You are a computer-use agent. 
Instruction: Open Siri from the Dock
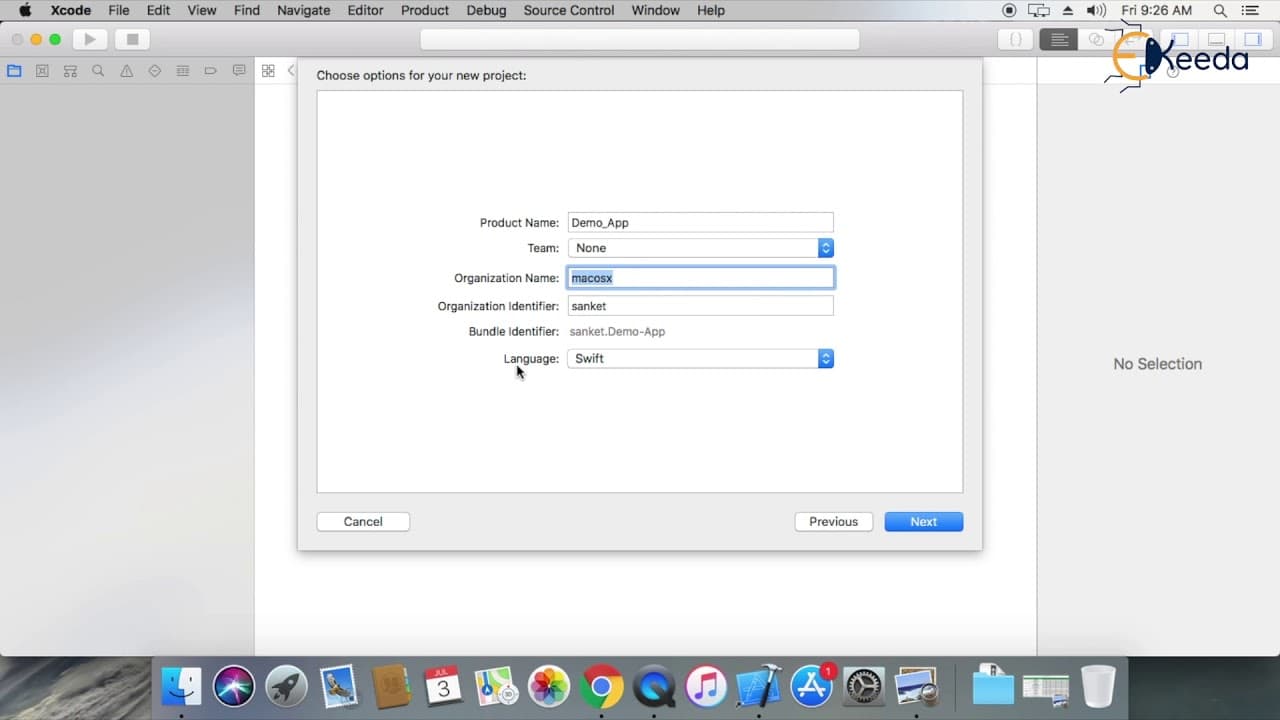click(x=234, y=686)
